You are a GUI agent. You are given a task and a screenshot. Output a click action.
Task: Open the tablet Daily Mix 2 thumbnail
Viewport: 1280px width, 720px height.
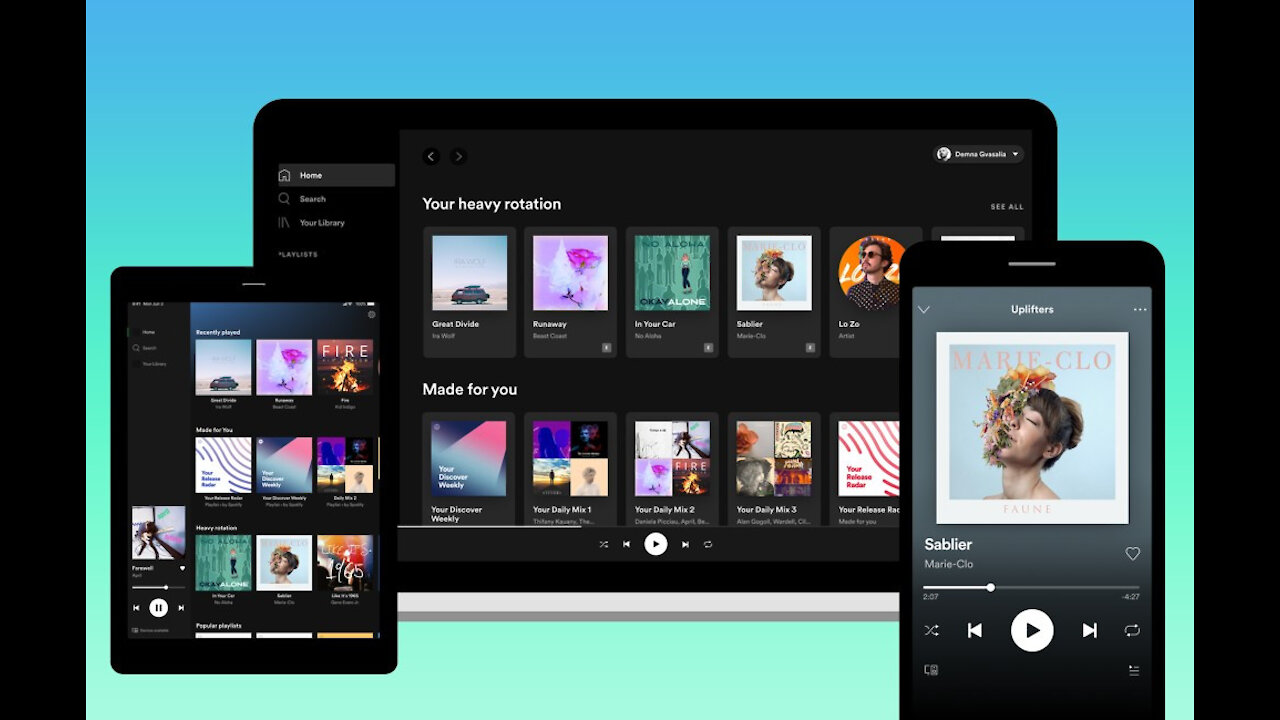coord(345,465)
